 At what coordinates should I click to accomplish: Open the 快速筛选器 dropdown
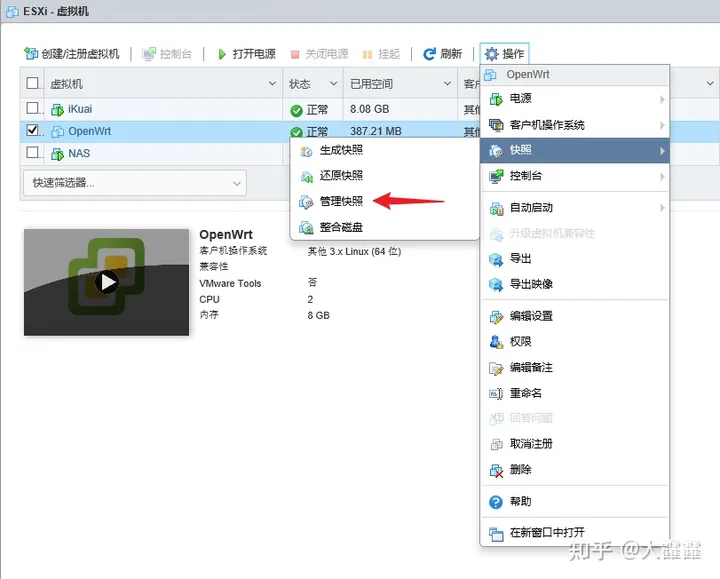tap(133, 183)
